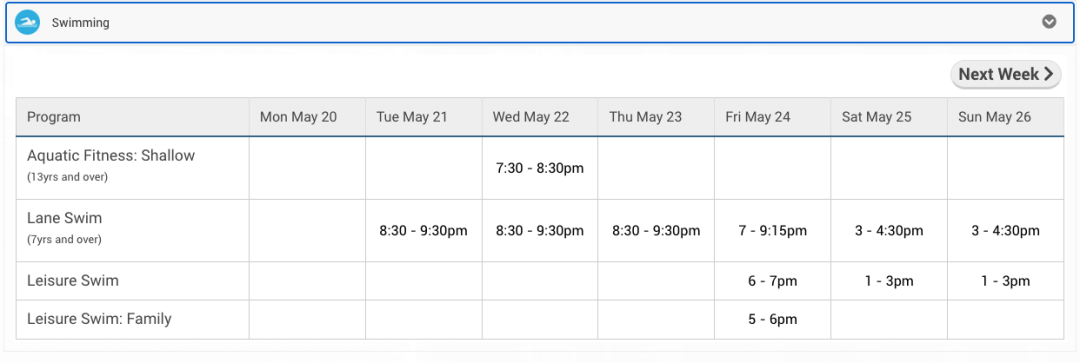Select Friday 5 - 6pm Family swim slot
Image resolution: width=1080 pixels, height=363 pixels.
773,319
